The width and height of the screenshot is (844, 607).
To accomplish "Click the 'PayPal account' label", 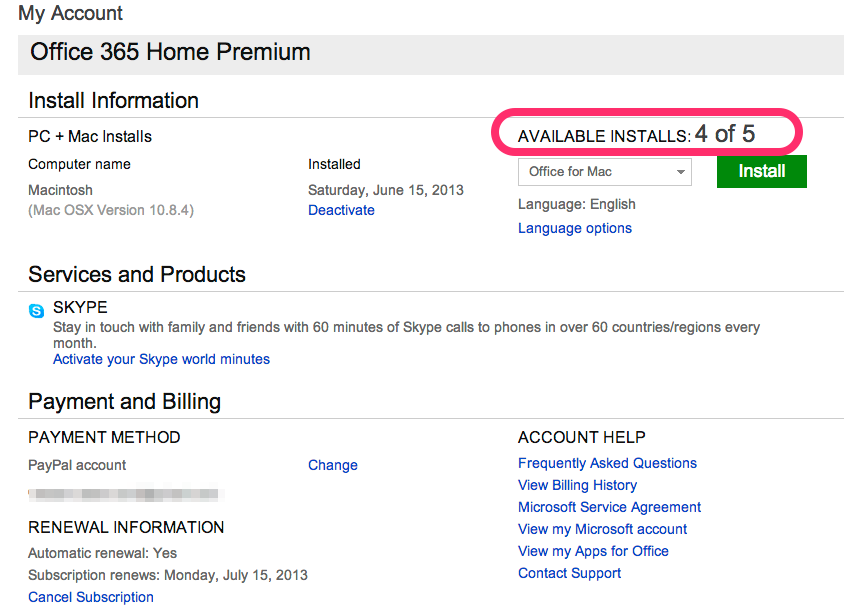I will pyautogui.click(x=77, y=465).
